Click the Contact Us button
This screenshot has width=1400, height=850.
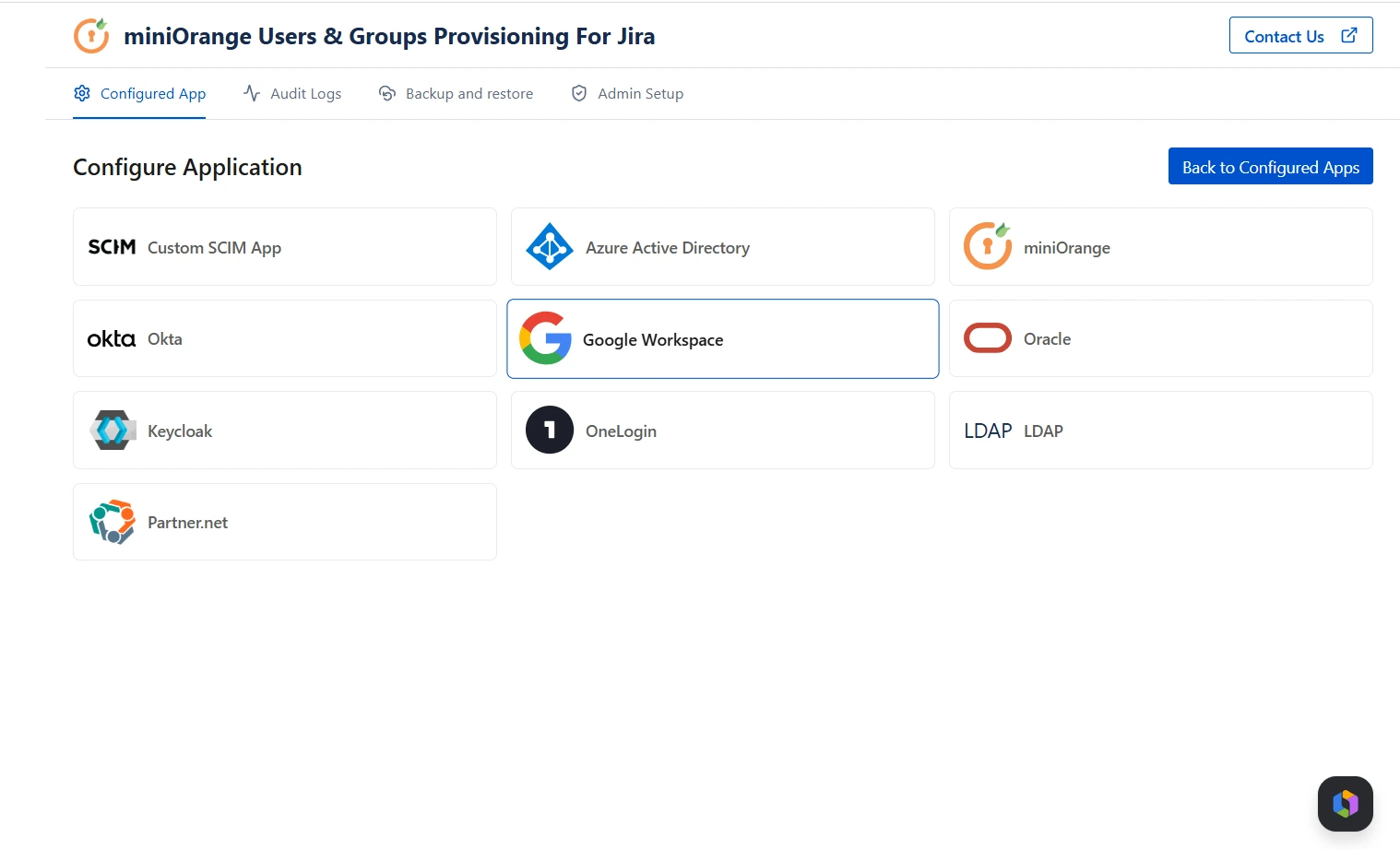(1300, 35)
